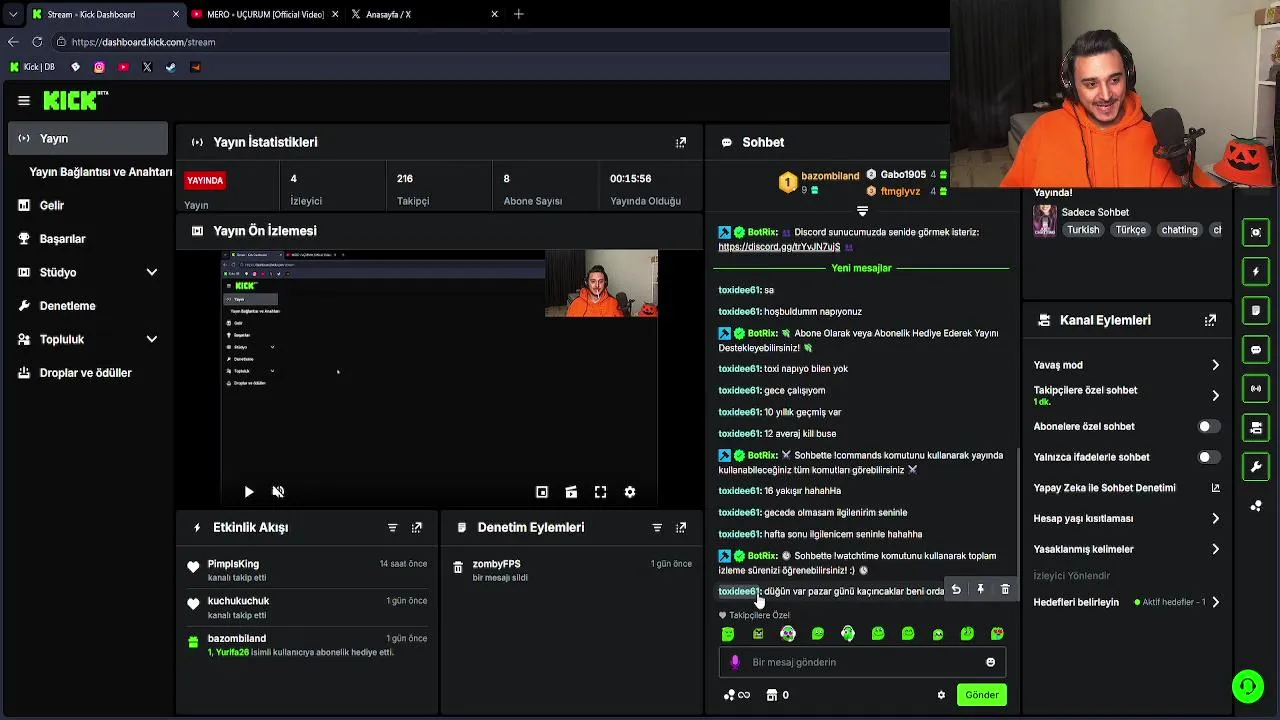Open the Discord invite link in chat
The image size is (1280, 720).
pyautogui.click(x=779, y=246)
